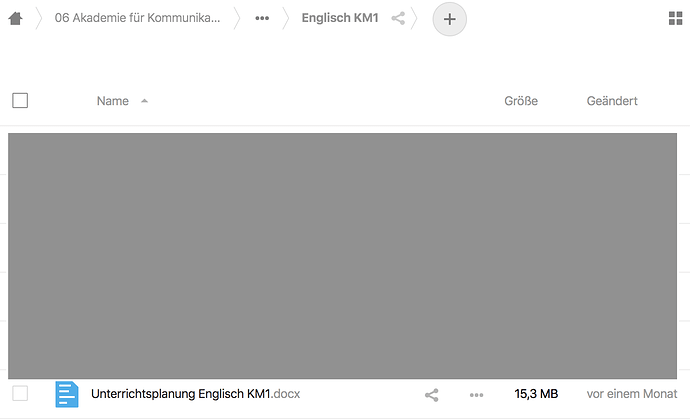Click the 15,3 MB file size value
The width and height of the screenshot is (690, 420).
[x=536, y=394]
